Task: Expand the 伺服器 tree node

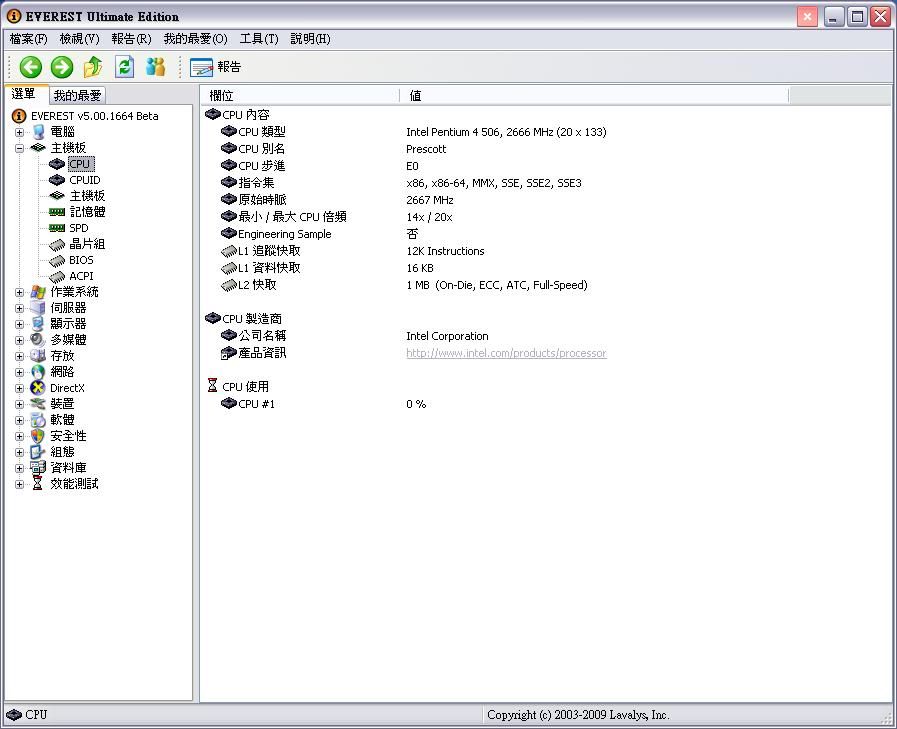Action: coord(19,308)
